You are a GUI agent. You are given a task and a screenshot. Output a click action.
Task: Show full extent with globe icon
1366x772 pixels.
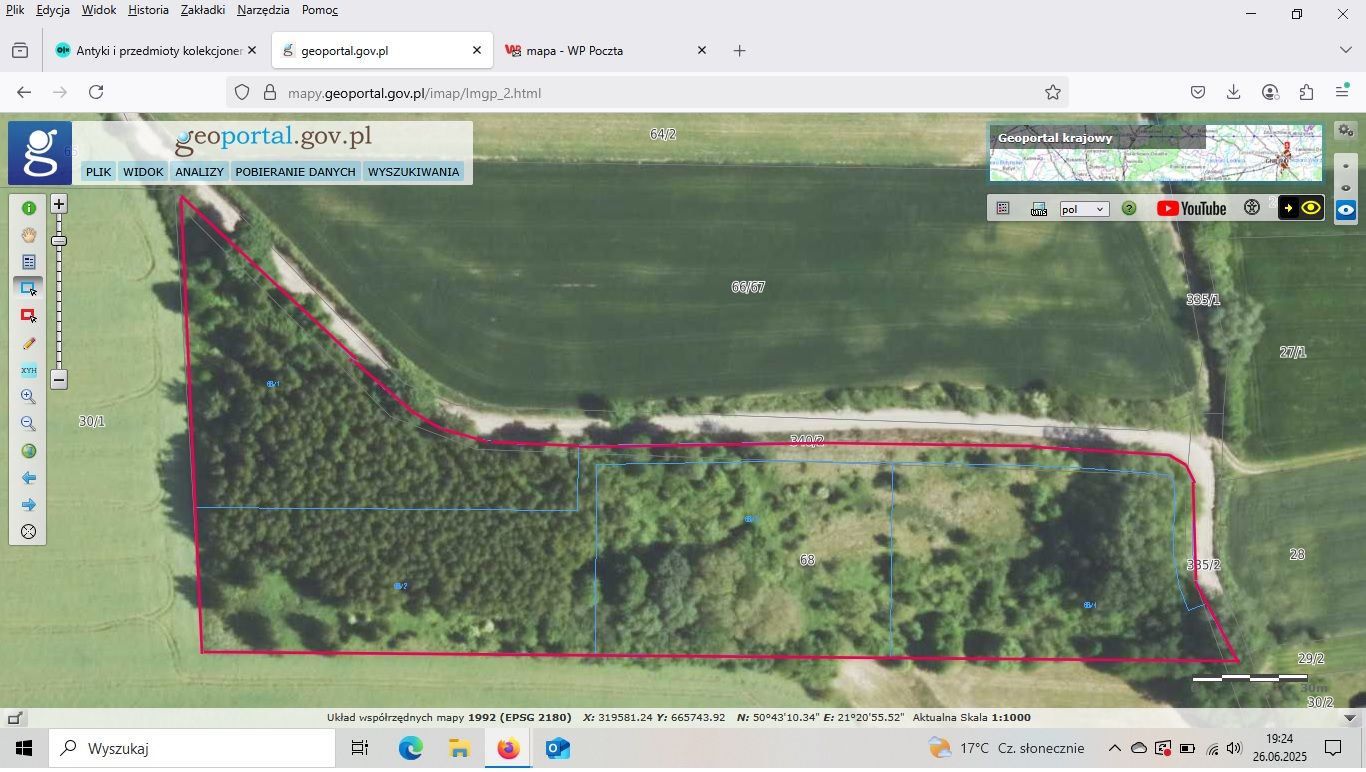(28, 451)
